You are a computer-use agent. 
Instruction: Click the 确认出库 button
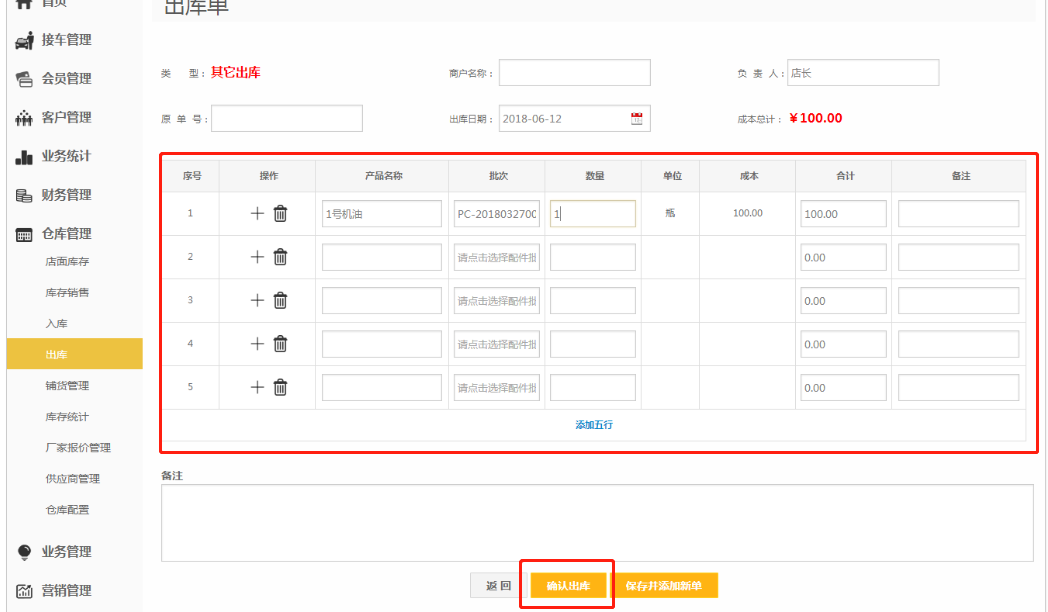(568, 586)
